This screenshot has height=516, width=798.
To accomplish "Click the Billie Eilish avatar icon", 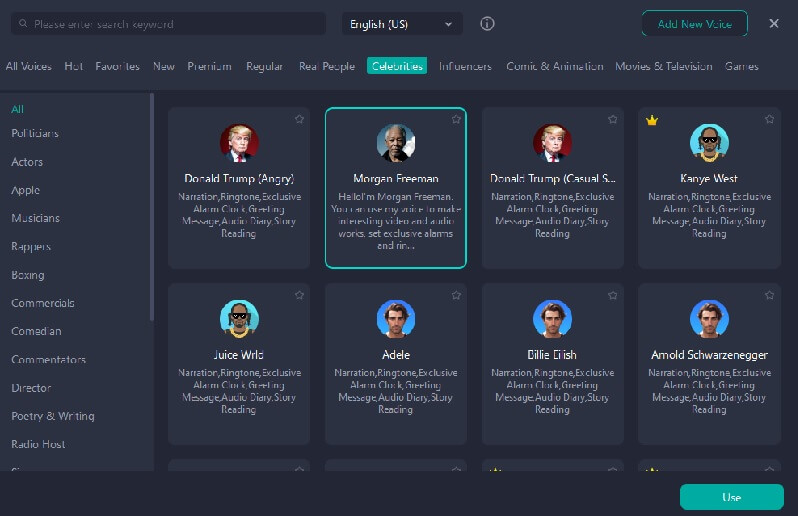I will pos(552,319).
